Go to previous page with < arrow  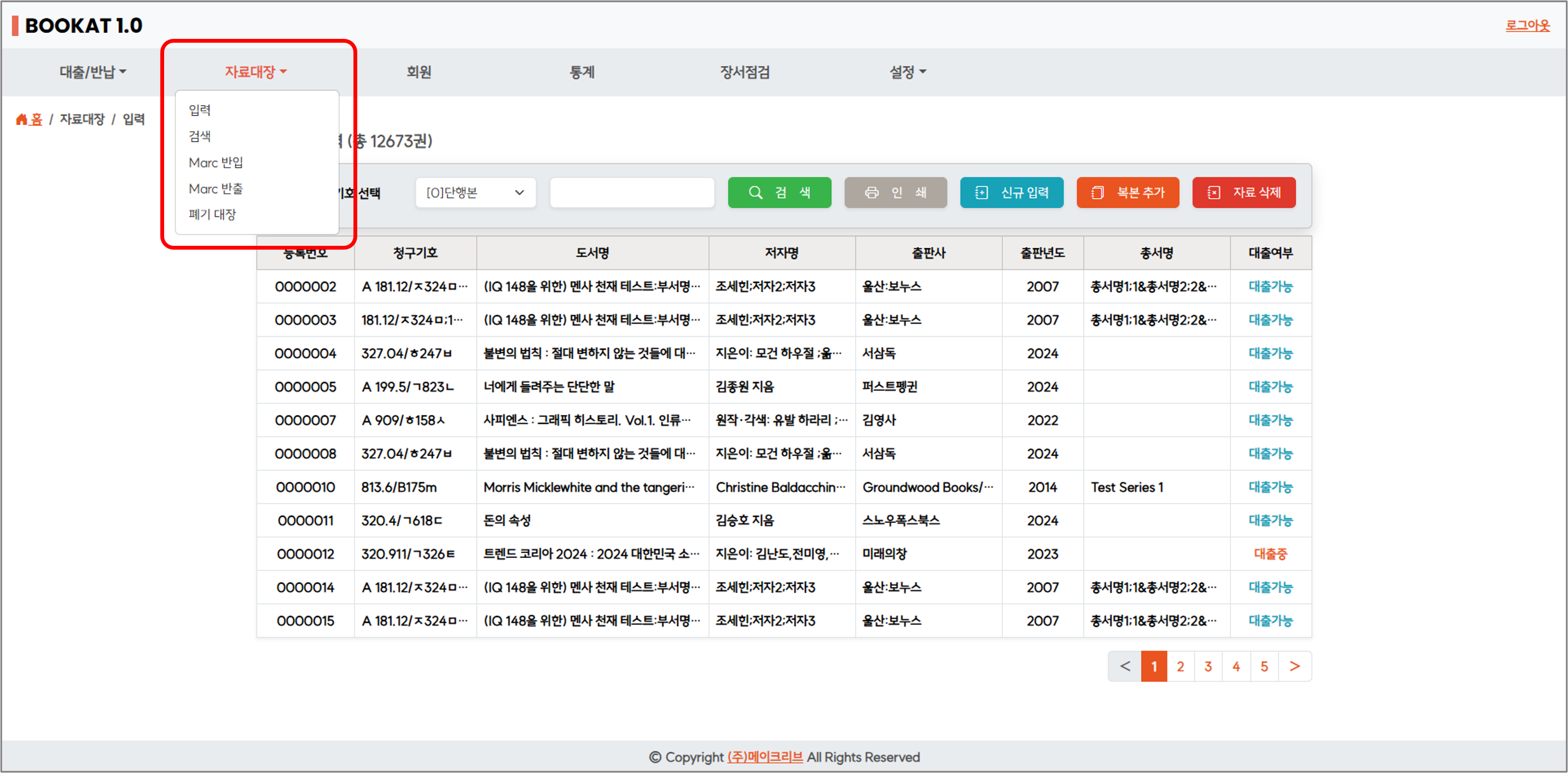click(1124, 666)
